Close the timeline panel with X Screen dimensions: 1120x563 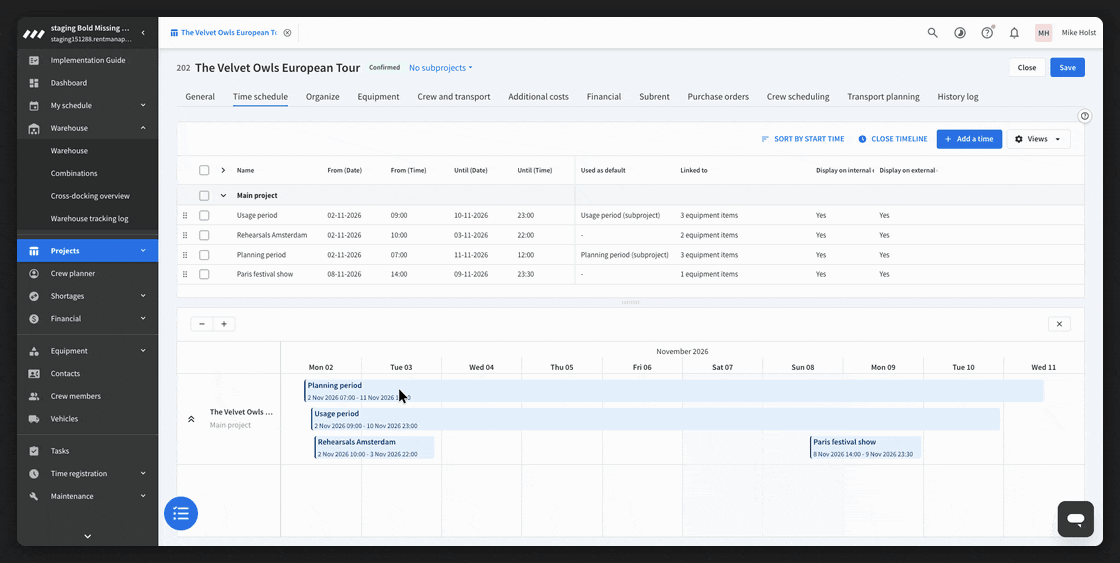click(1059, 324)
